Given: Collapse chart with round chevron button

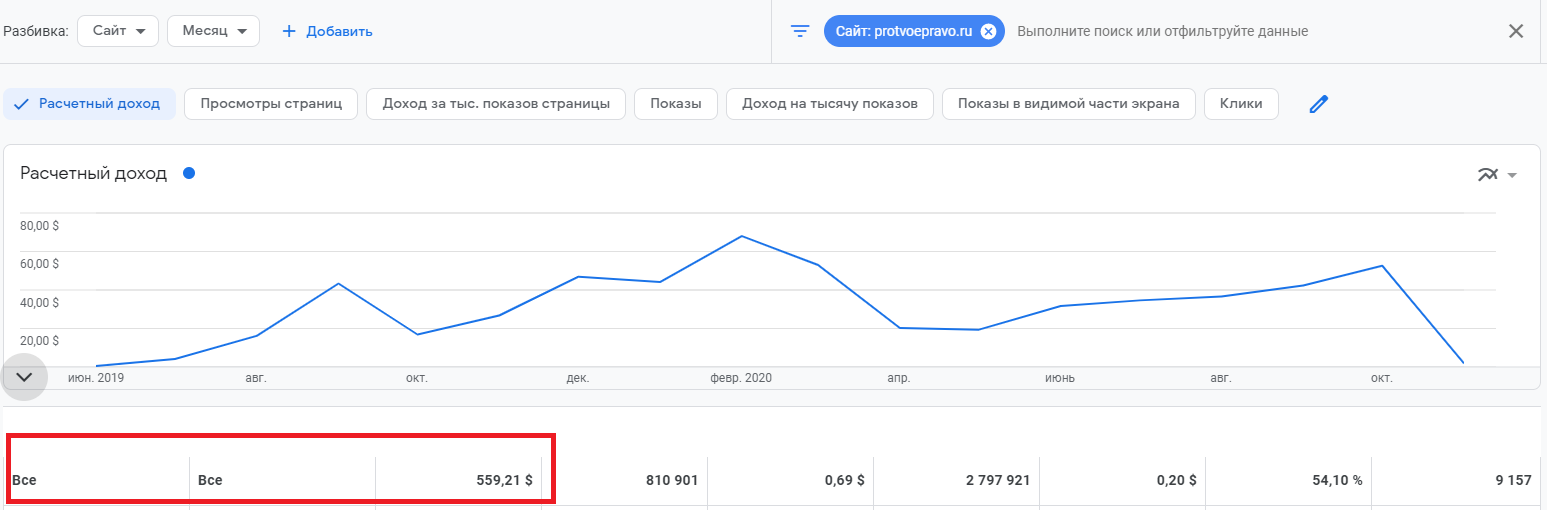Looking at the screenshot, I should pyautogui.click(x=25, y=377).
